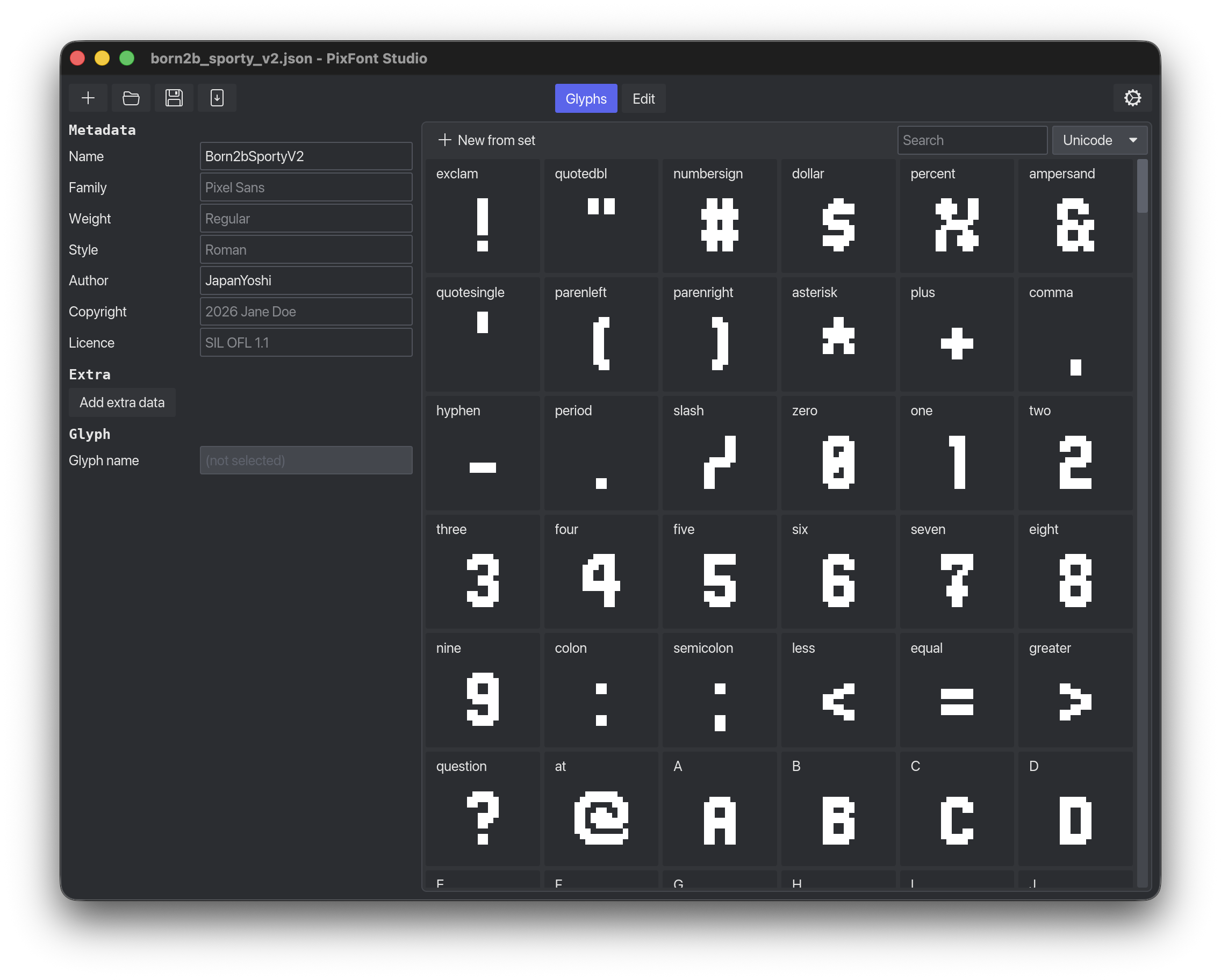Select the letter C glyph tile
Screen dimensions: 1221x980
click(957, 808)
